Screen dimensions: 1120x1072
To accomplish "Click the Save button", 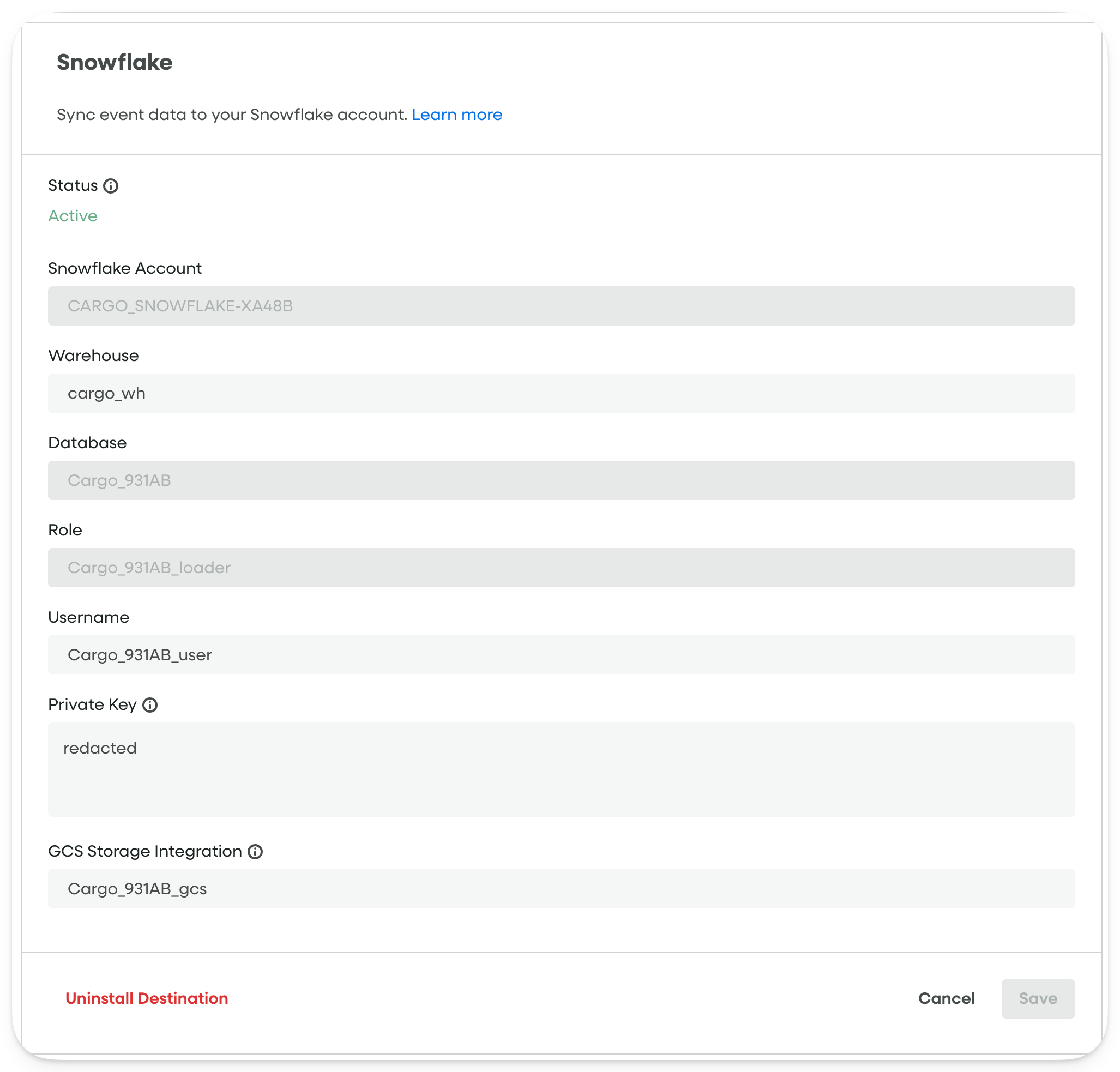I will [1037, 998].
